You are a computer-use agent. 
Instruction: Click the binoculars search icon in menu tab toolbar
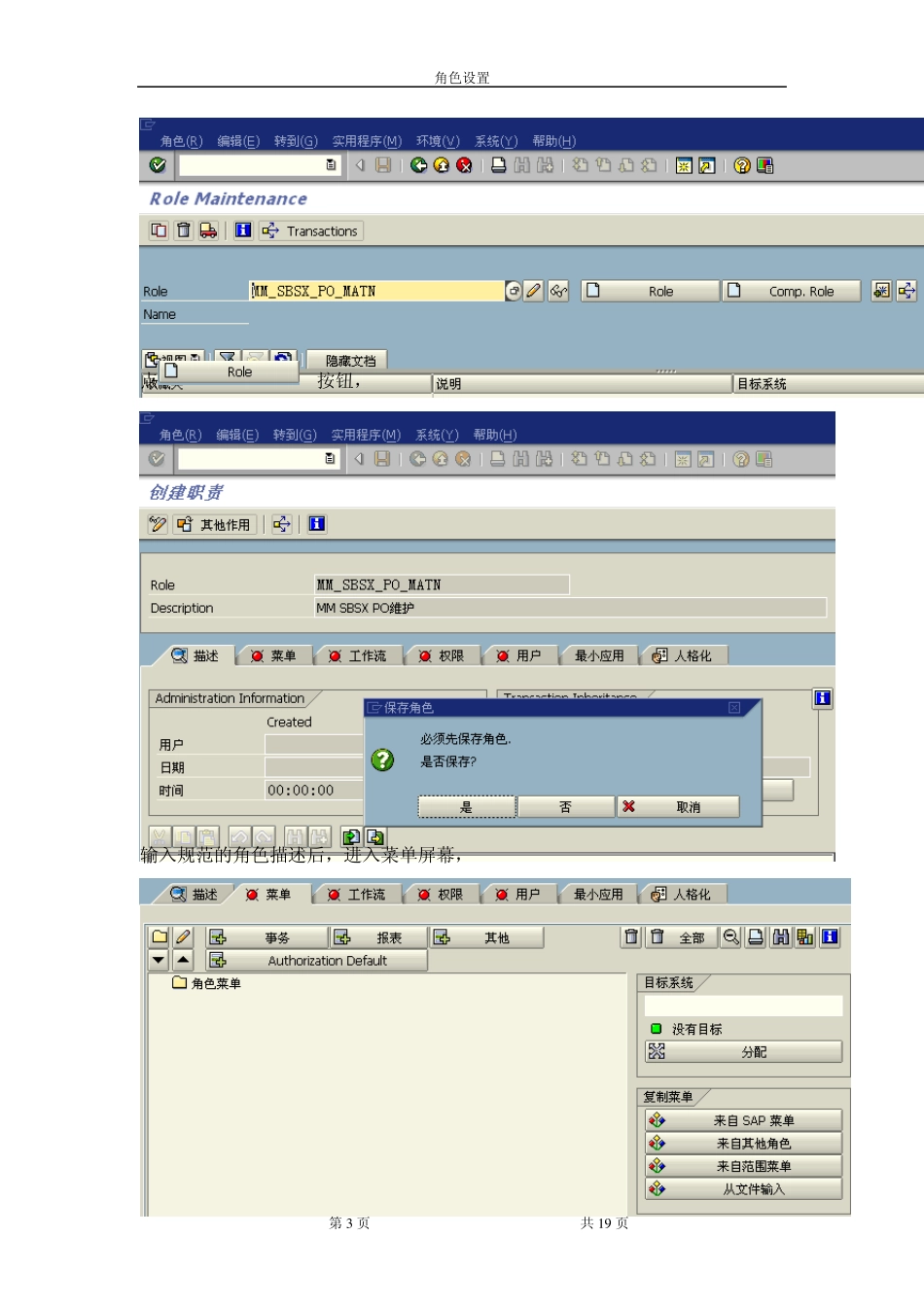pos(780,936)
